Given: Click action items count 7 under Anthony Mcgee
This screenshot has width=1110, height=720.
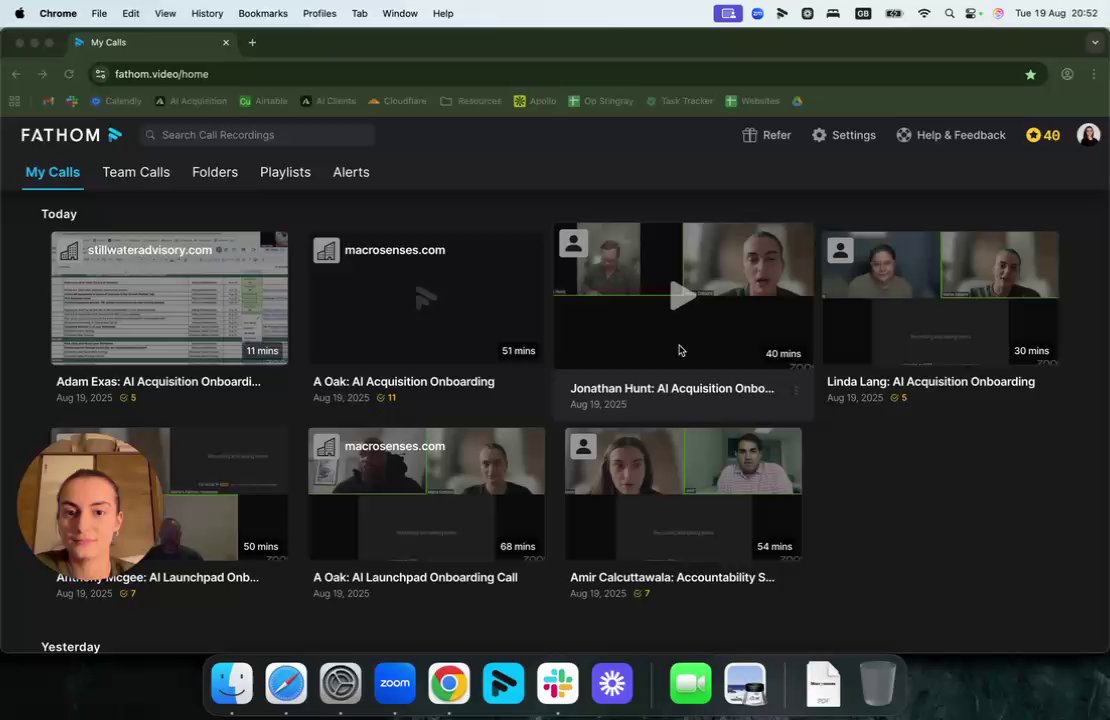Looking at the screenshot, I should tap(128, 593).
